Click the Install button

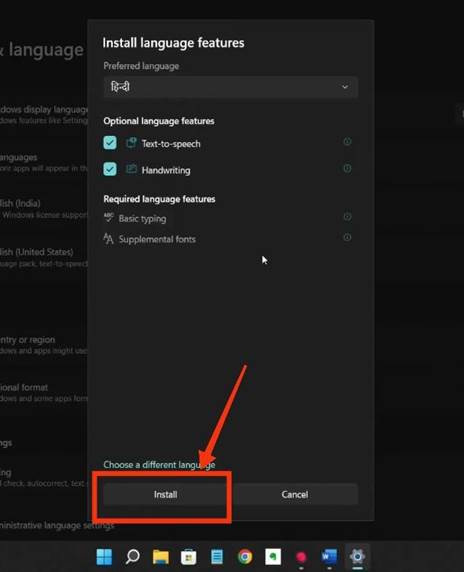point(166,494)
